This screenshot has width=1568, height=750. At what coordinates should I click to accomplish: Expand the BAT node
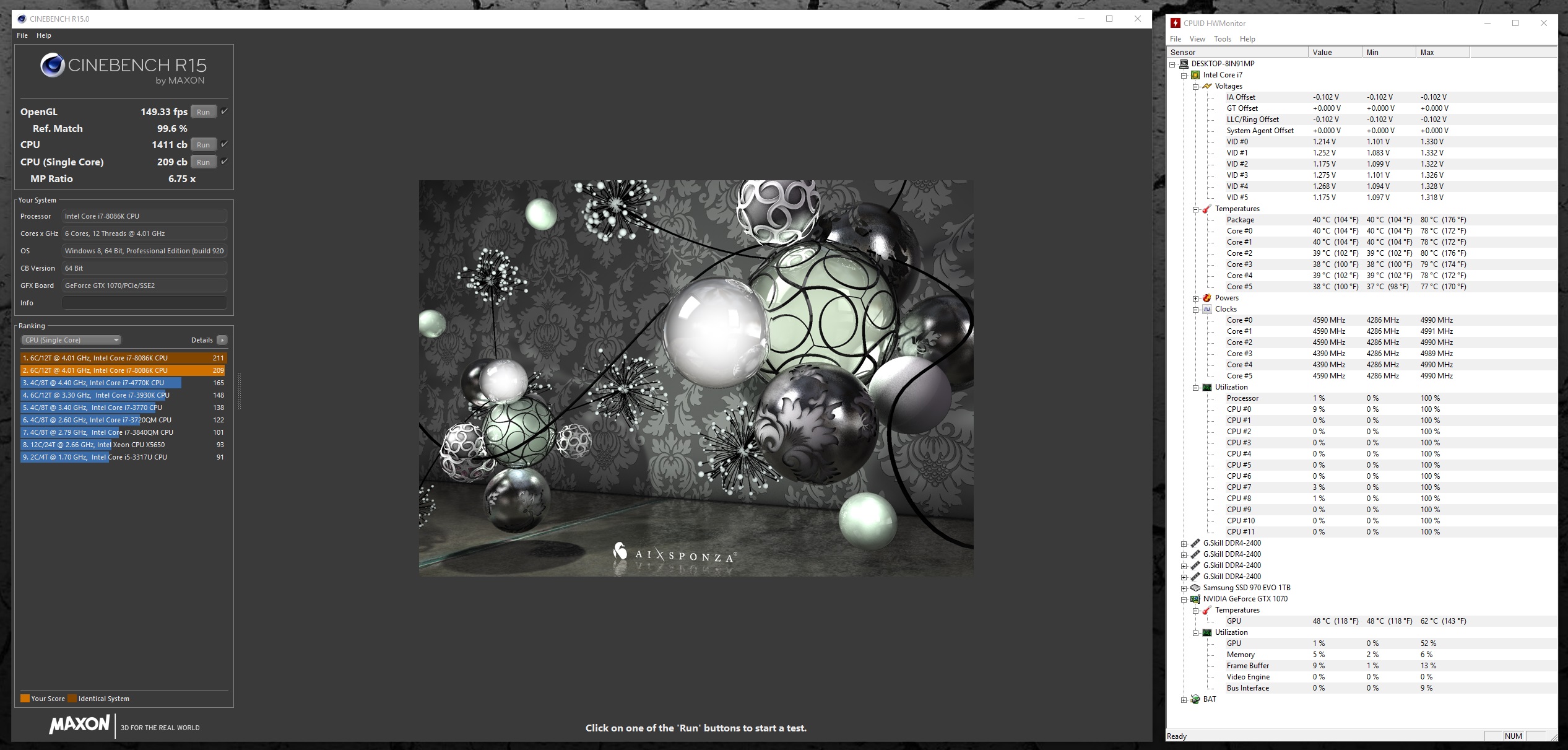[x=1184, y=700]
